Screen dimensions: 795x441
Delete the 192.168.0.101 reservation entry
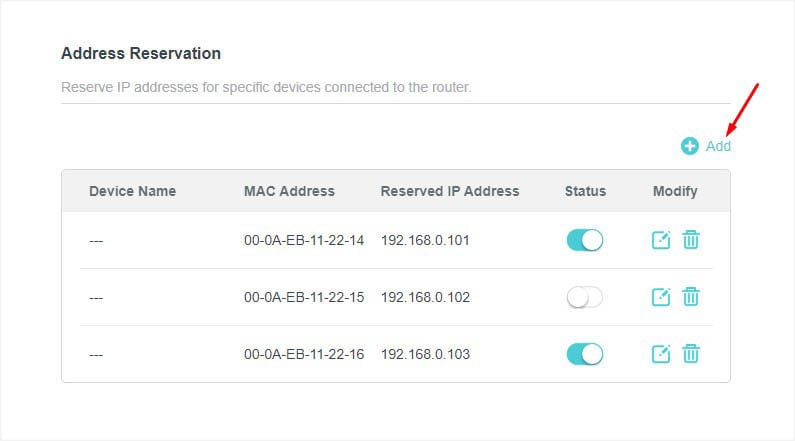[691, 240]
